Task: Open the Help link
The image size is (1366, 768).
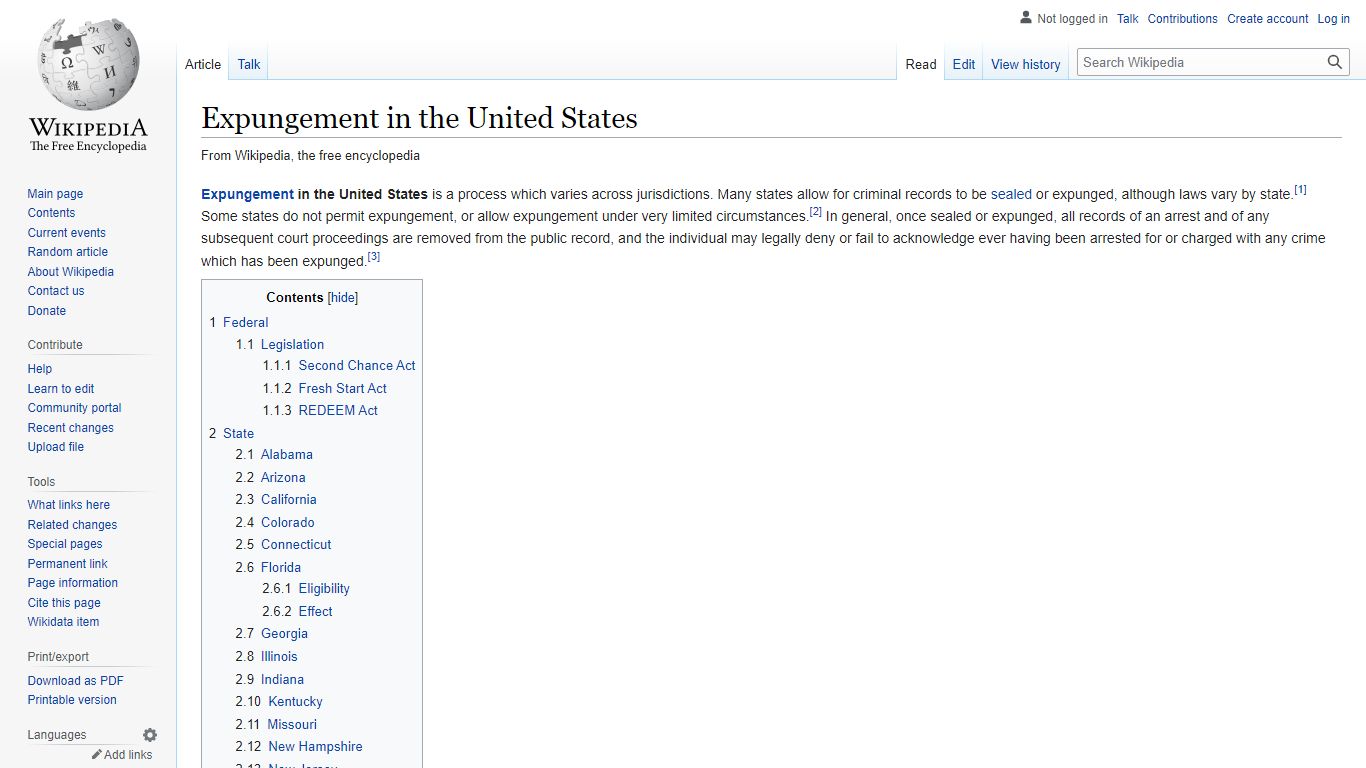Action: click(40, 369)
